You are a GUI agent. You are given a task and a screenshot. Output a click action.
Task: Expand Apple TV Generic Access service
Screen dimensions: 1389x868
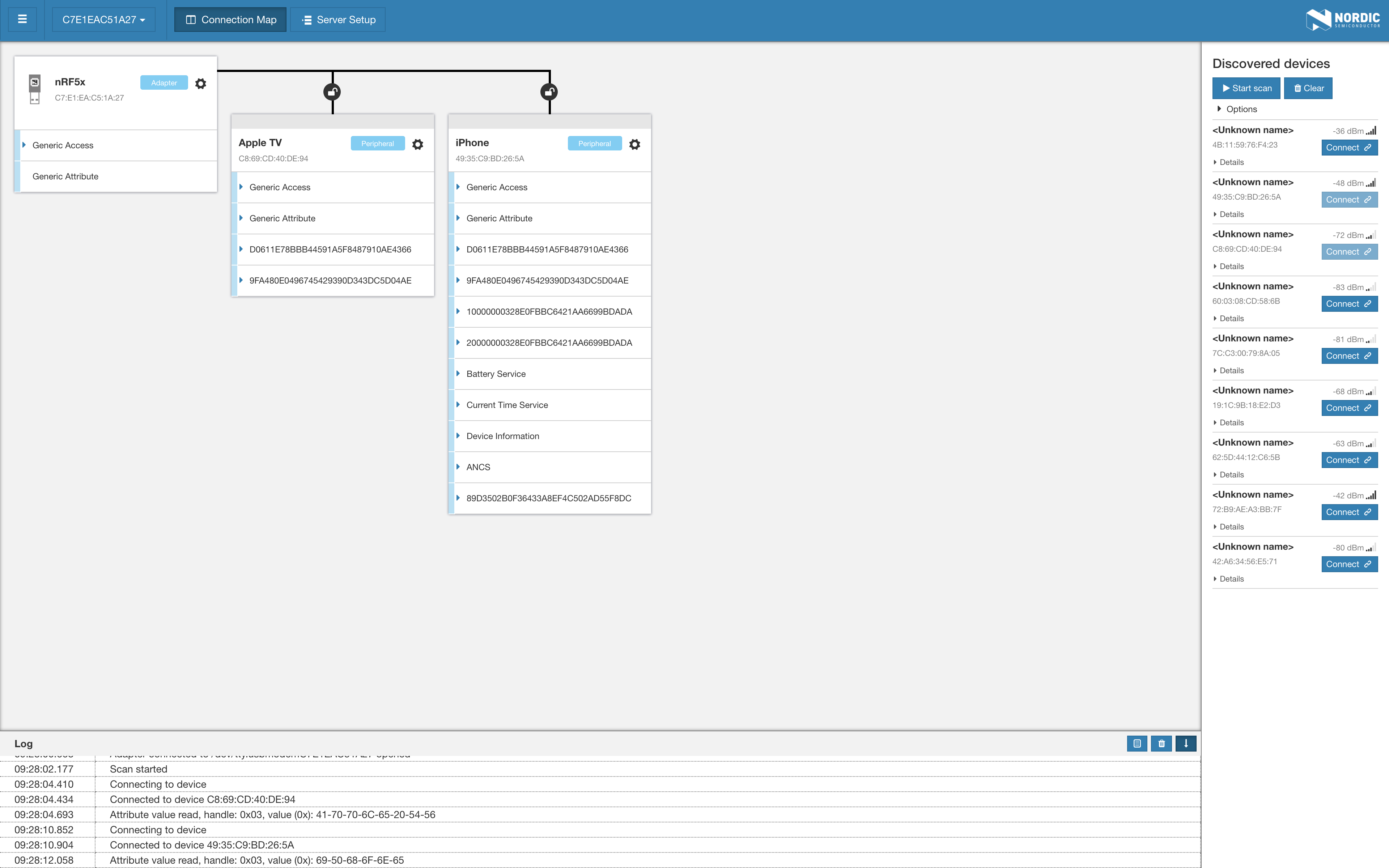[x=280, y=187]
